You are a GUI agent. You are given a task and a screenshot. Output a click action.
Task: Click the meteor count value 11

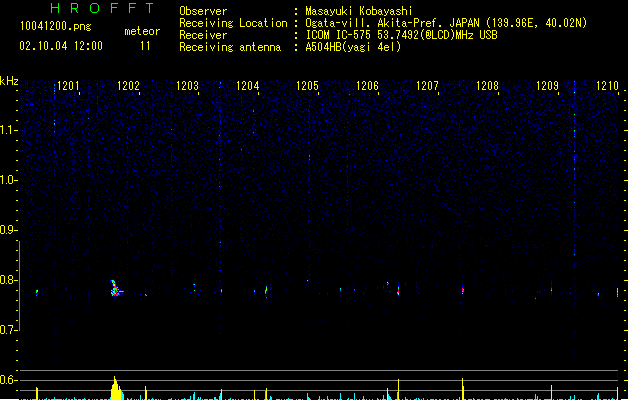click(x=145, y=46)
